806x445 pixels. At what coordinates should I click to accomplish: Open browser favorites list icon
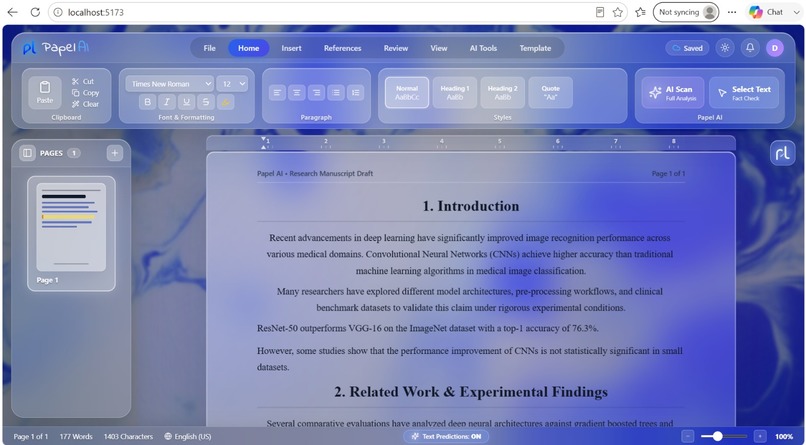640,12
